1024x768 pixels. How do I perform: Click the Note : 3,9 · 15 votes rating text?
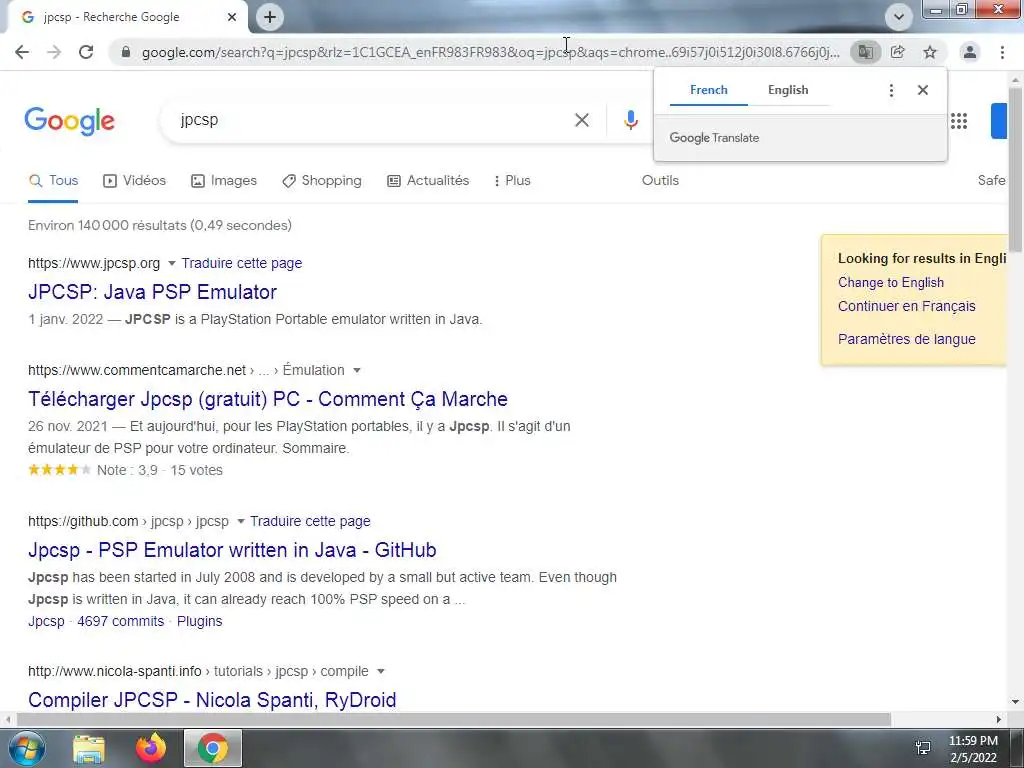click(x=160, y=470)
